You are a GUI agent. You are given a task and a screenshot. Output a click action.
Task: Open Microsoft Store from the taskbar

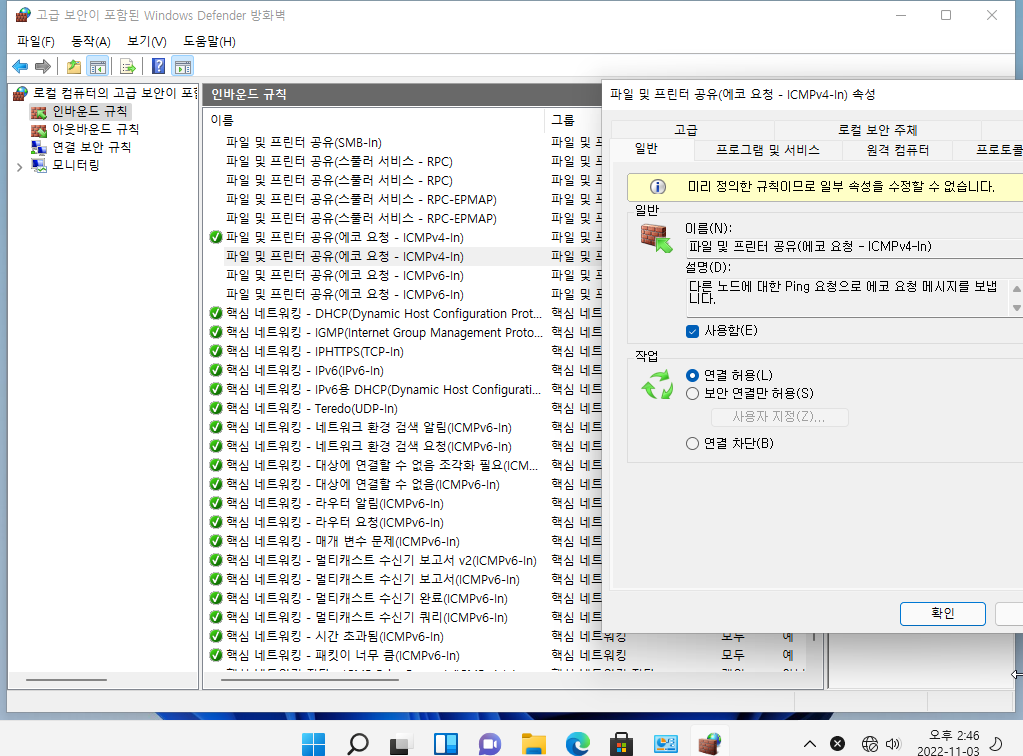(x=622, y=744)
